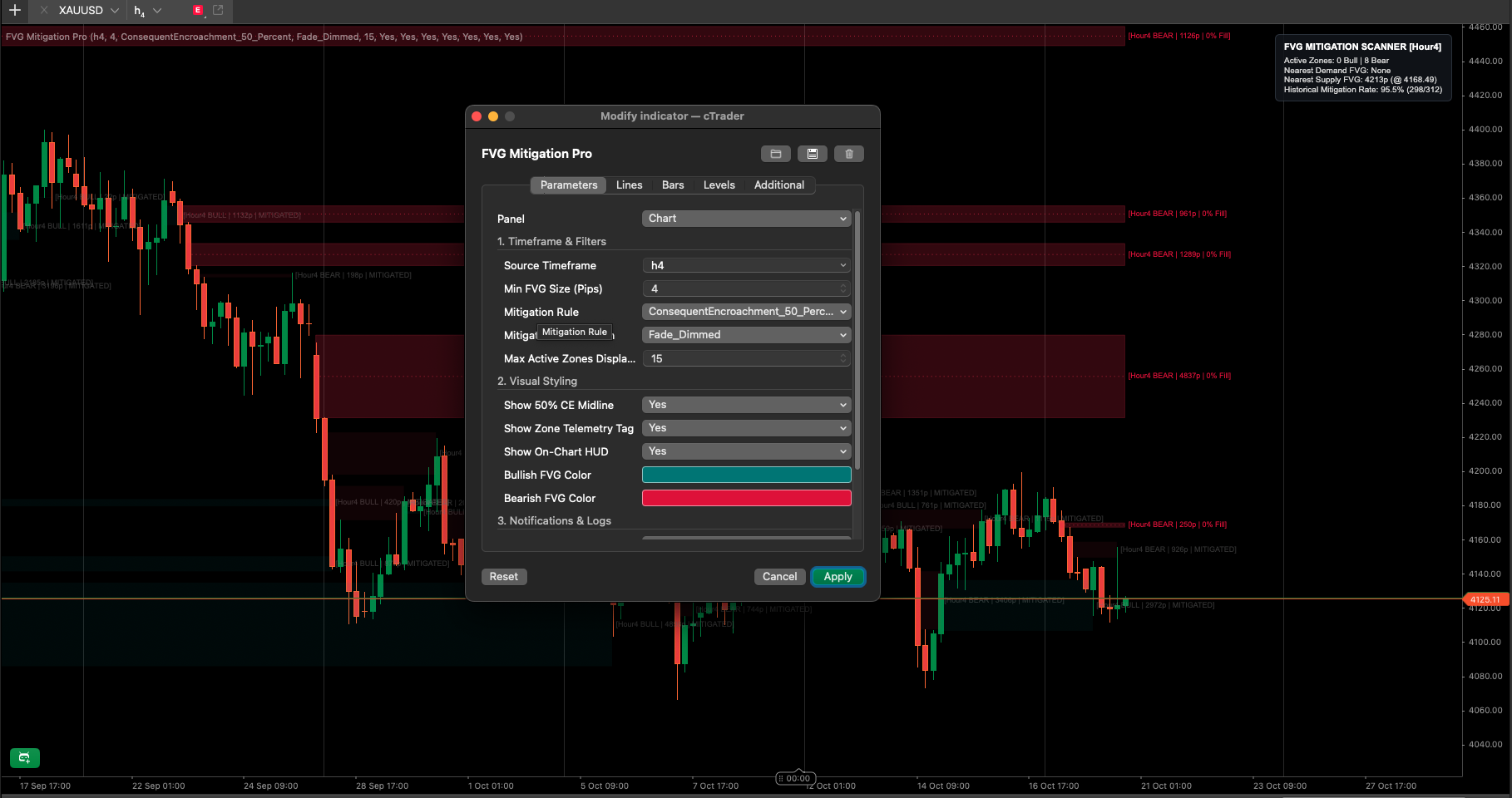Image resolution: width=1512 pixels, height=798 pixels.
Task: Open the Bars tab
Action: 673,185
